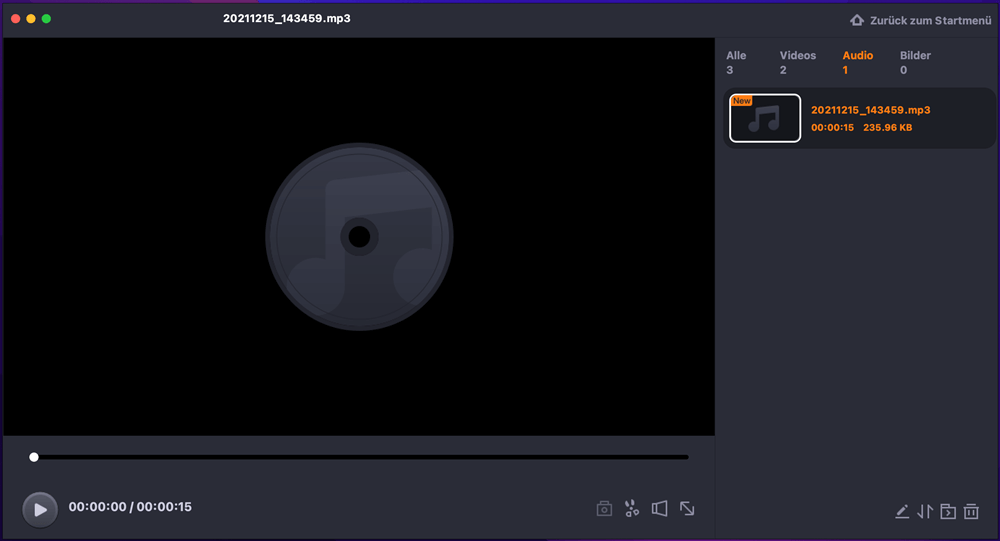Select the Audio tab
The width and height of the screenshot is (1000, 541).
point(857,63)
